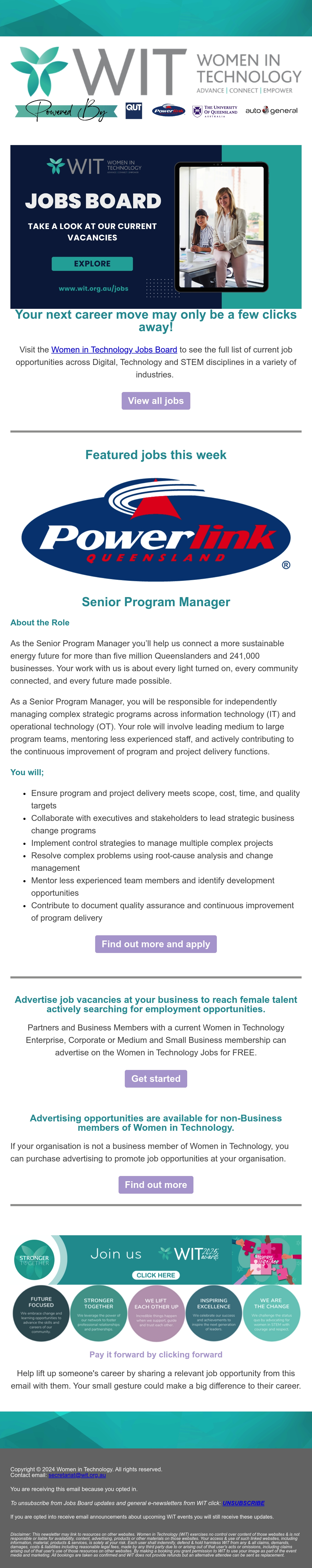Open the Senior Program Manager heading
Image resolution: width=312 pixels, height=1568 pixels.
[x=156, y=602]
